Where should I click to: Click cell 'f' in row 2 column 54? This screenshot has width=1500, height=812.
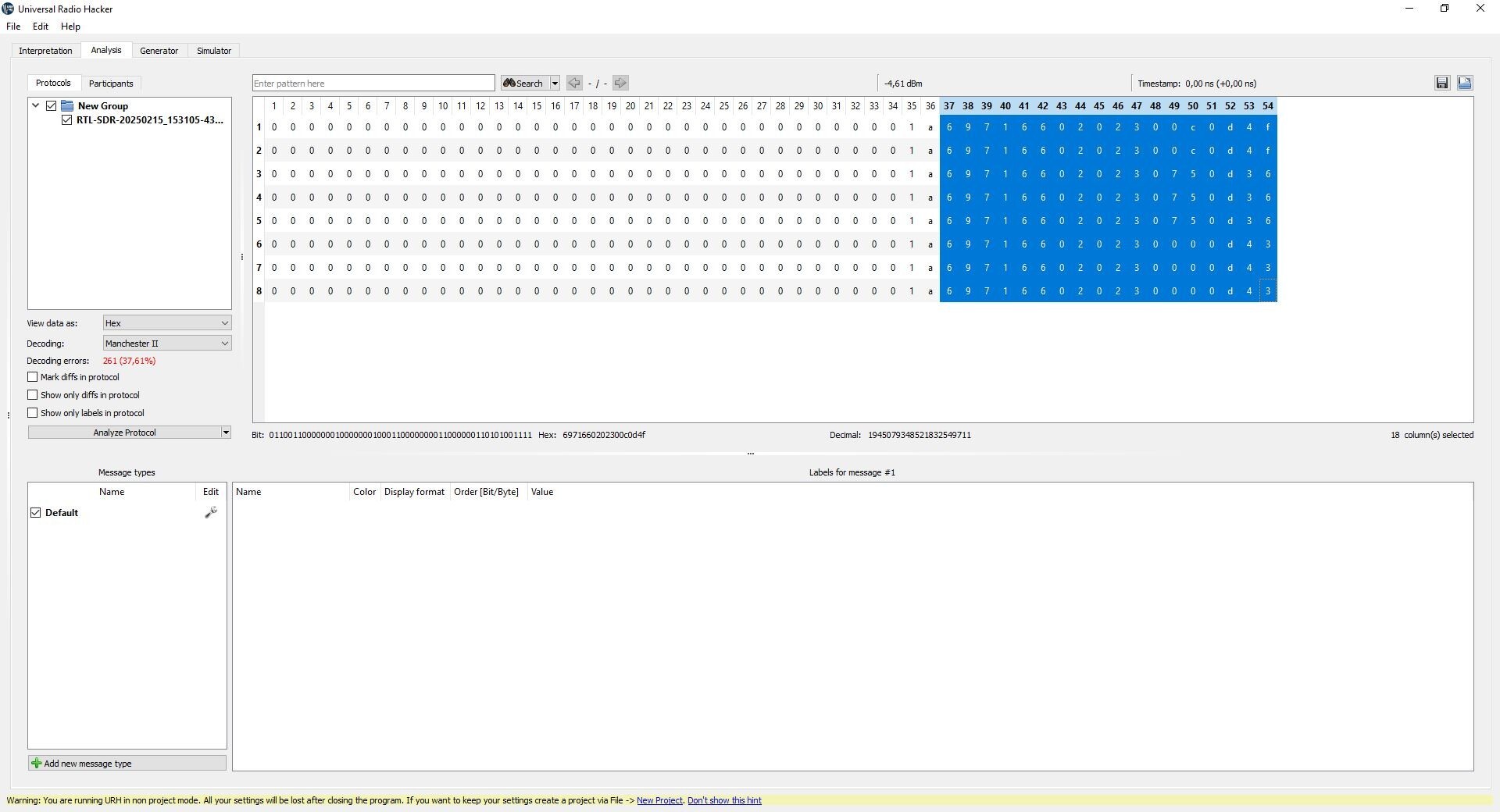tap(1268, 151)
